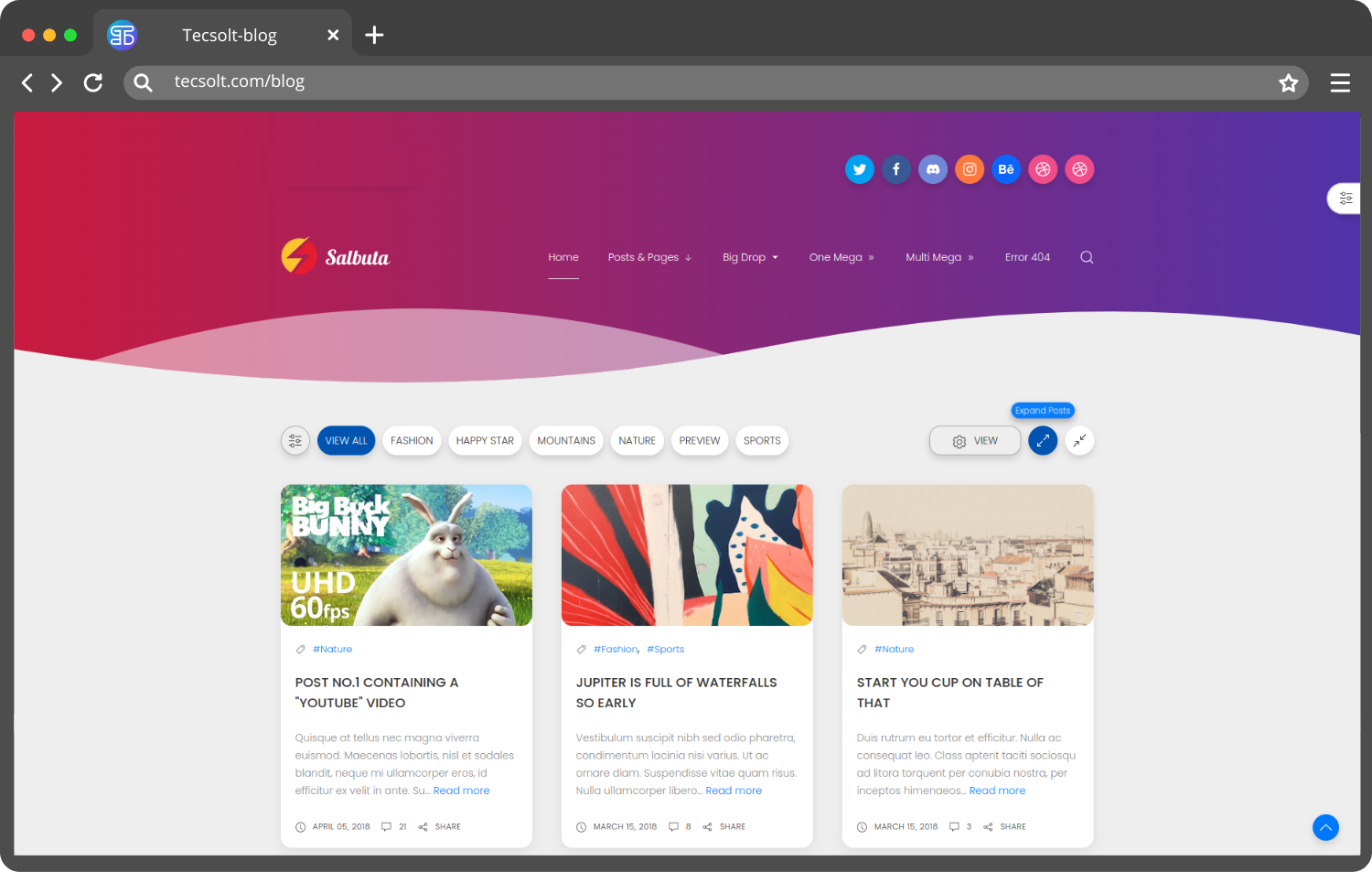
Task: Toggle the Expand Posts button
Action: (x=1043, y=441)
